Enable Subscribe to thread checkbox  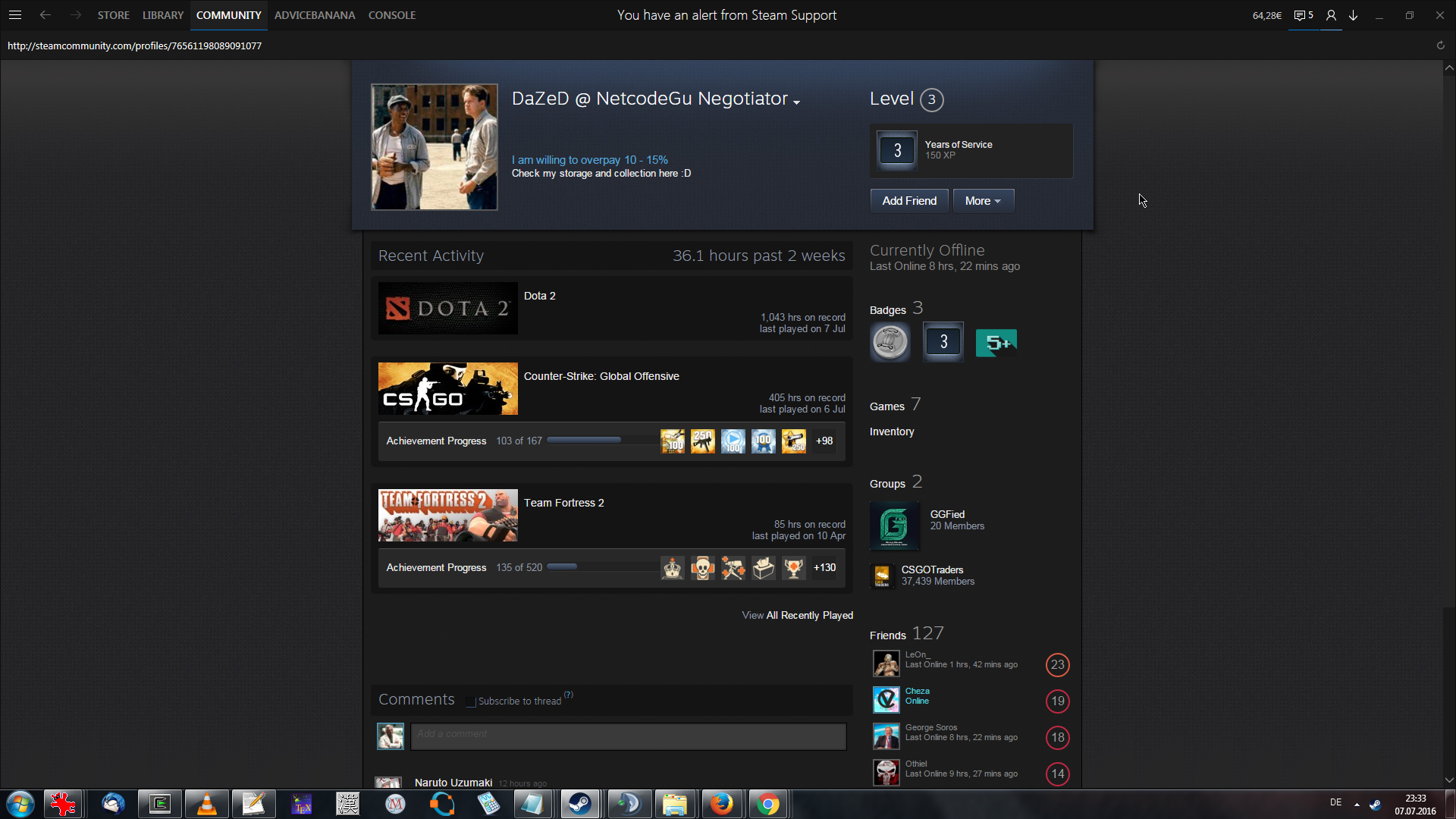[471, 701]
